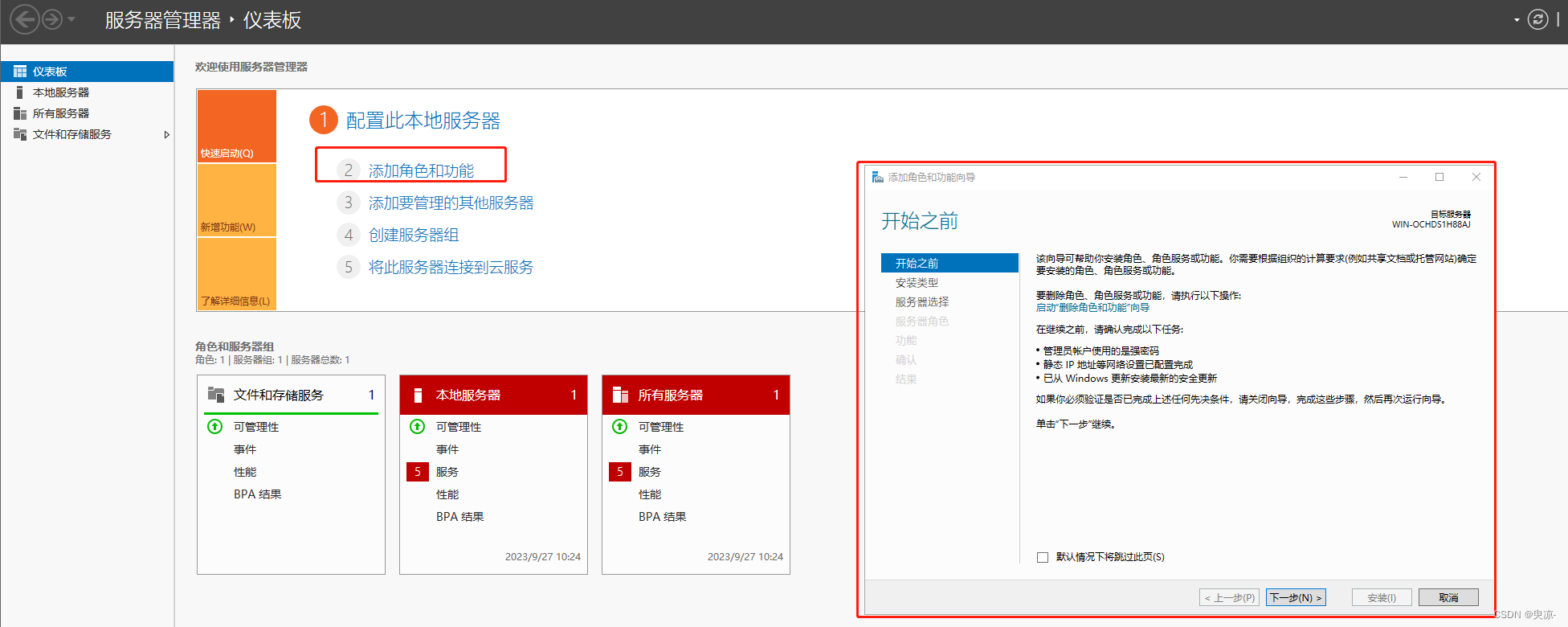The image size is (1568, 627).
Task: Click green 可管理性 icon in 所有服务器 tile
Action: [x=620, y=427]
